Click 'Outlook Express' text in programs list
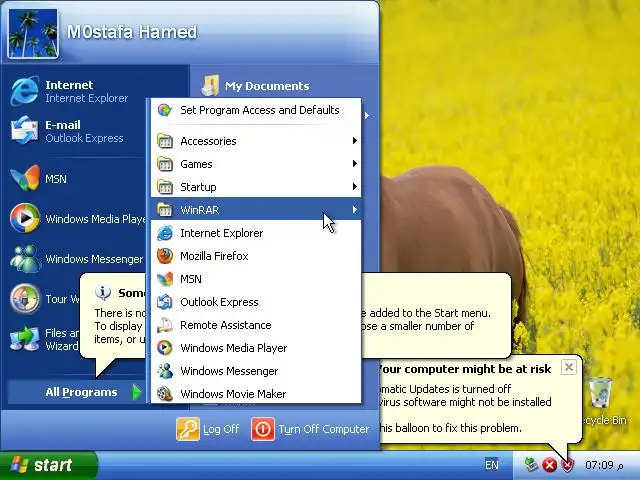The image size is (640, 480). 219,302
